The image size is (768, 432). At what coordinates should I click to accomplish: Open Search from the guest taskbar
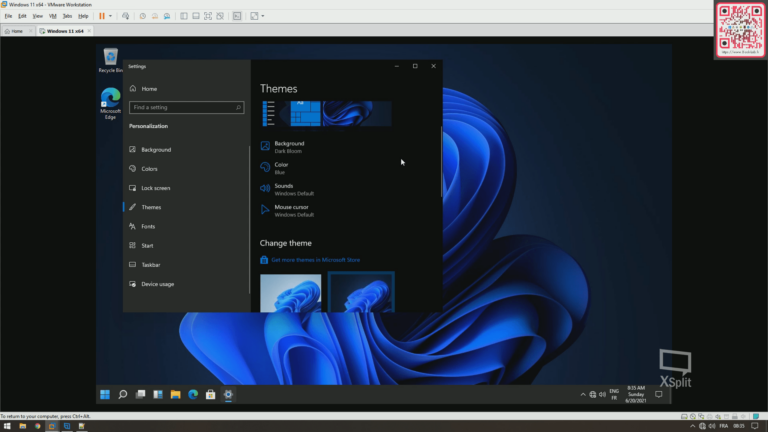123,394
